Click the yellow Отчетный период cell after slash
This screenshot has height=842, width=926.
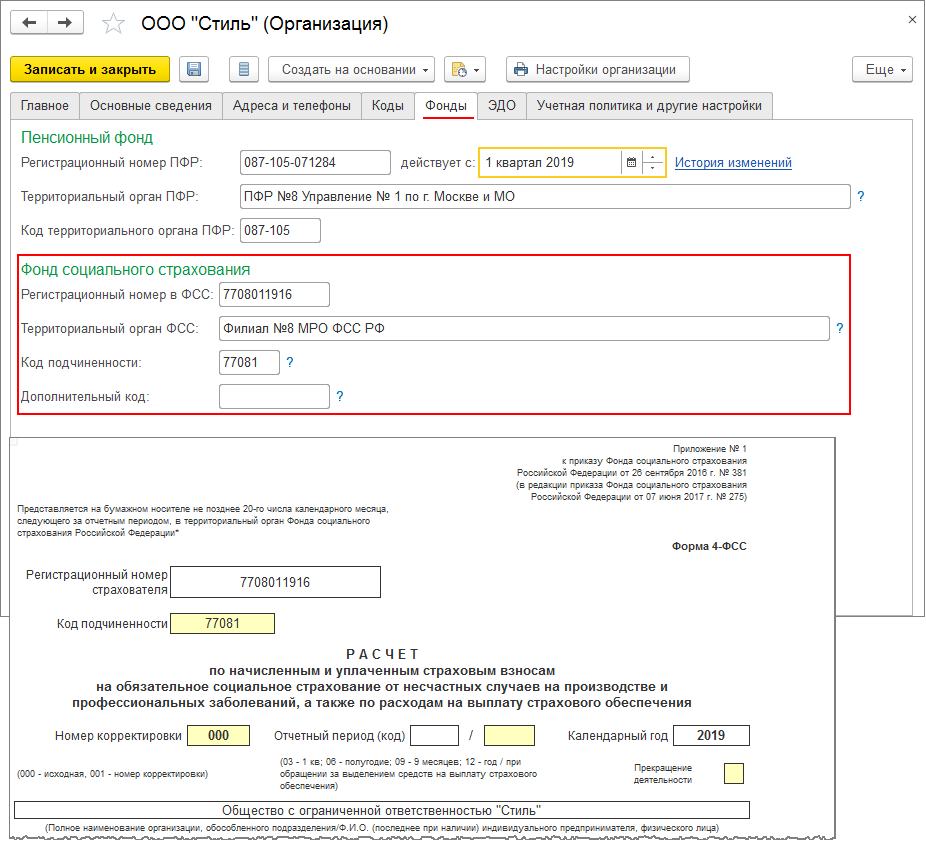click(509, 736)
